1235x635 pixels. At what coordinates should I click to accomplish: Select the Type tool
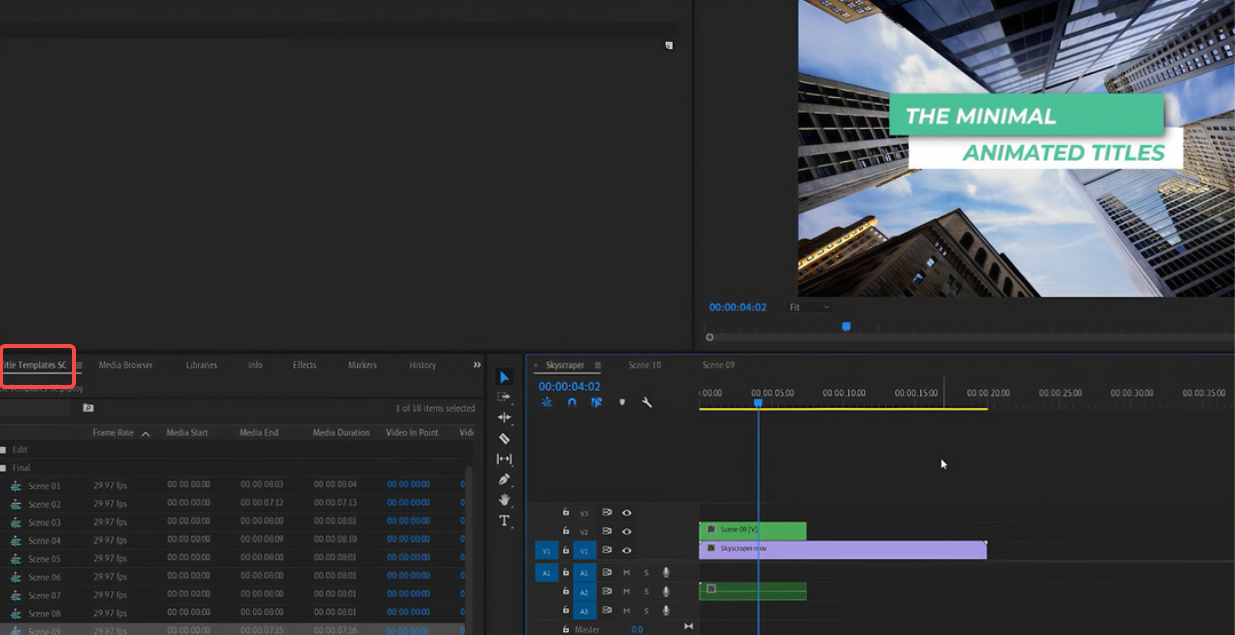pyautogui.click(x=504, y=520)
